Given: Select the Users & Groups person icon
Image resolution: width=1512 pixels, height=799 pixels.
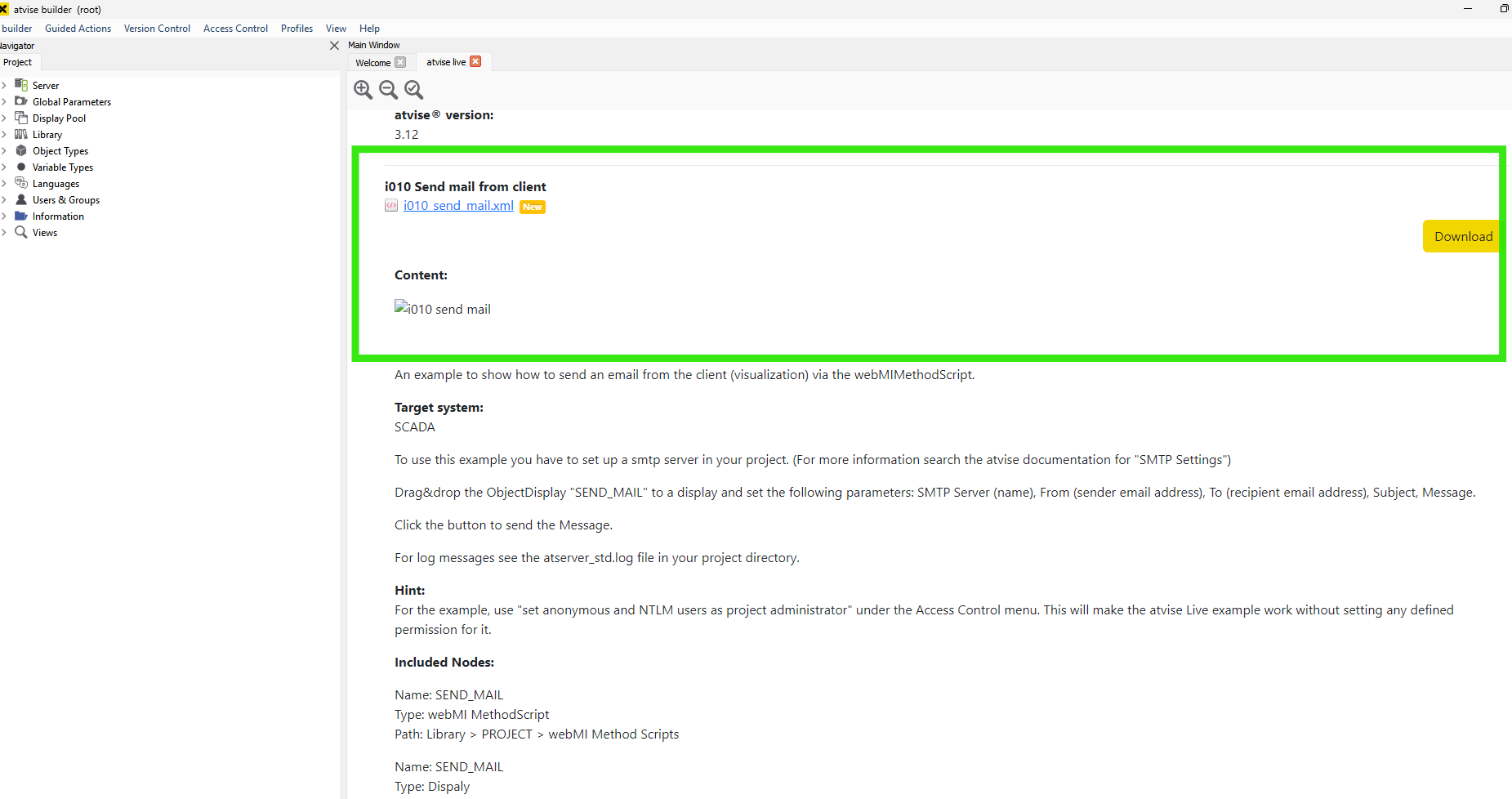Looking at the screenshot, I should [x=21, y=199].
